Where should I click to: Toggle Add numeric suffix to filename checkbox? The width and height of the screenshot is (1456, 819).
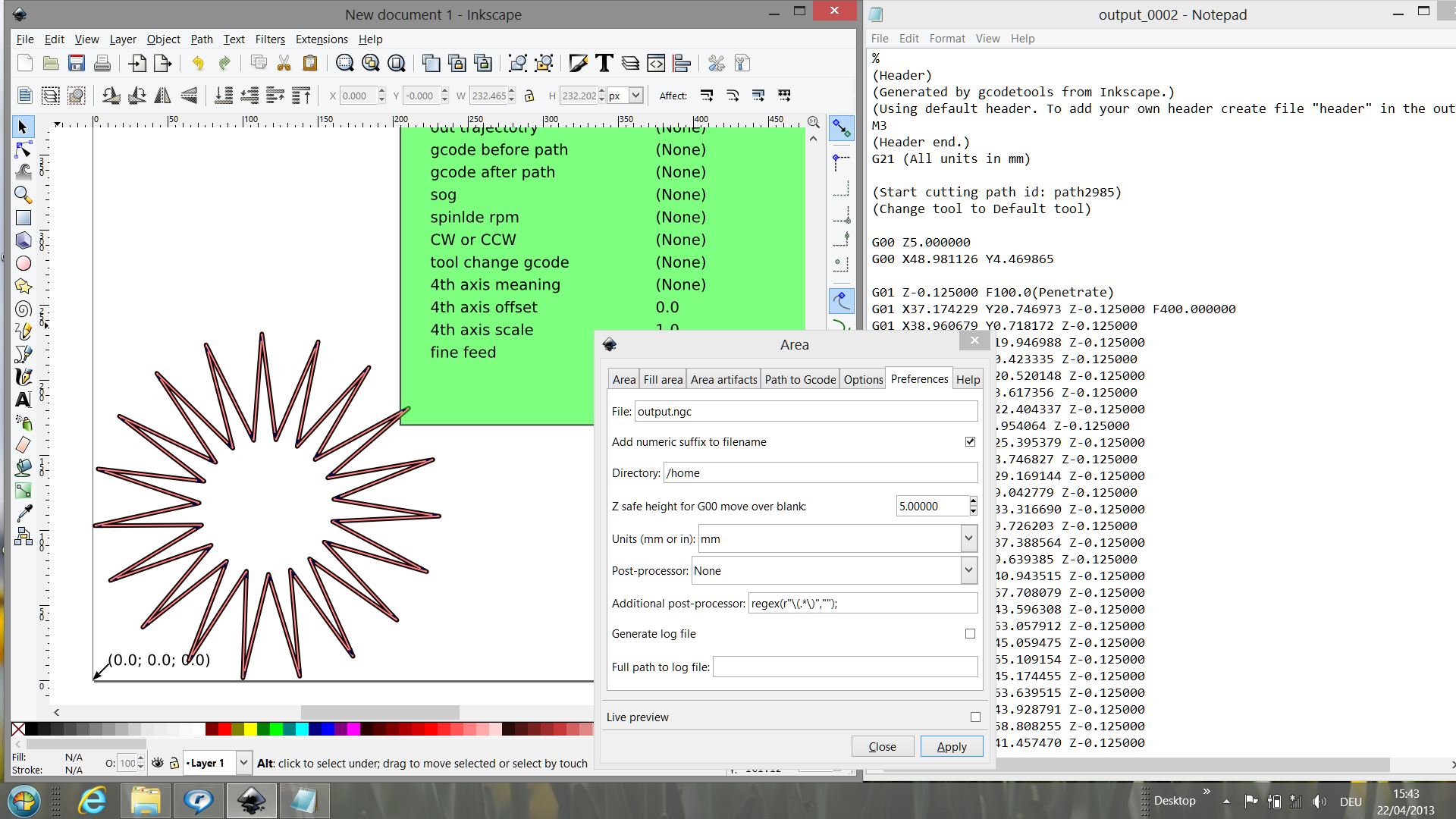pyautogui.click(x=970, y=441)
